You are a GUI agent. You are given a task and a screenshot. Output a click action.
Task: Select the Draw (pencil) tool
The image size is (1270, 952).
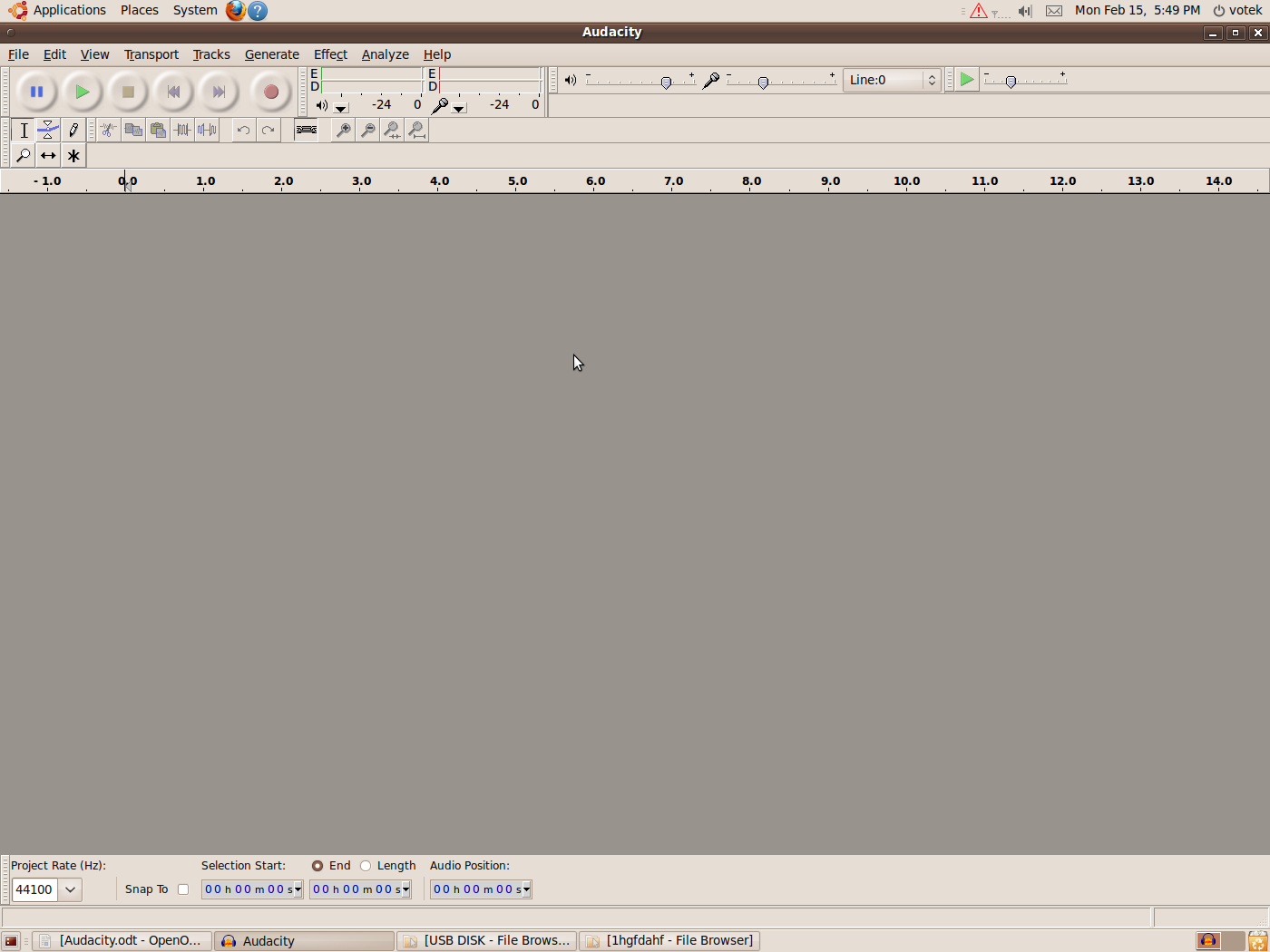click(73, 131)
